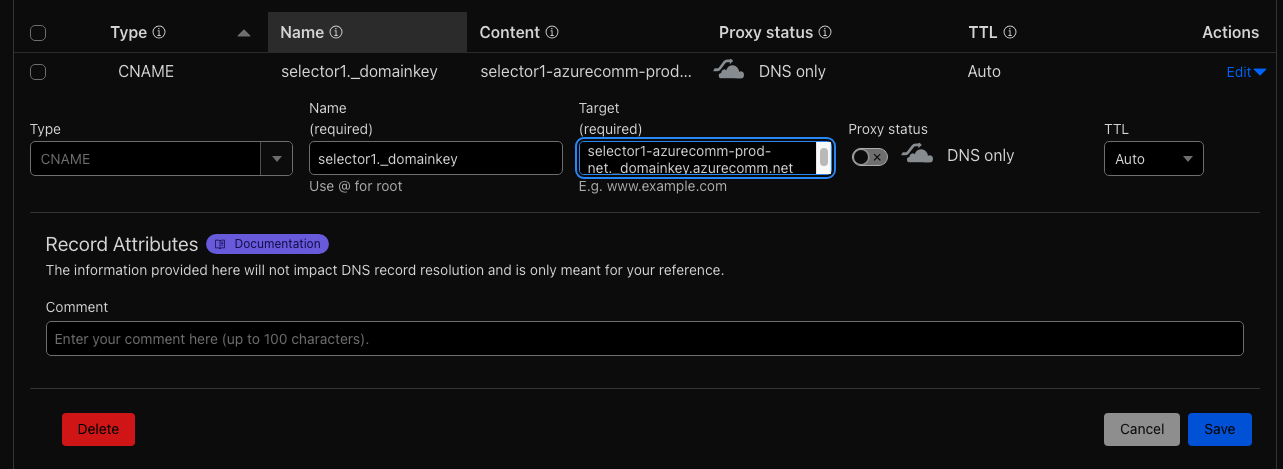Click the grey cloud icon in CNAME row
Viewport: 1283px width, 469px height.
pos(729,71)
